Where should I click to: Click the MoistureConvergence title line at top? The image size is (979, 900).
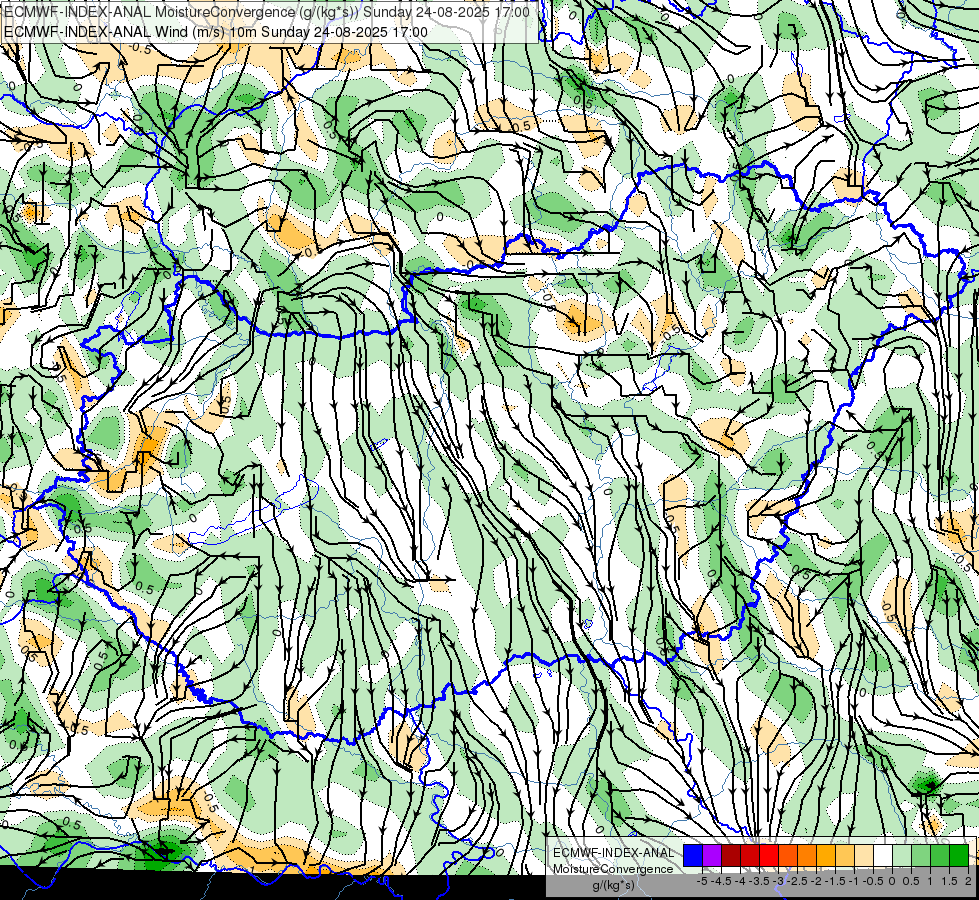click(x=267, y=12)
